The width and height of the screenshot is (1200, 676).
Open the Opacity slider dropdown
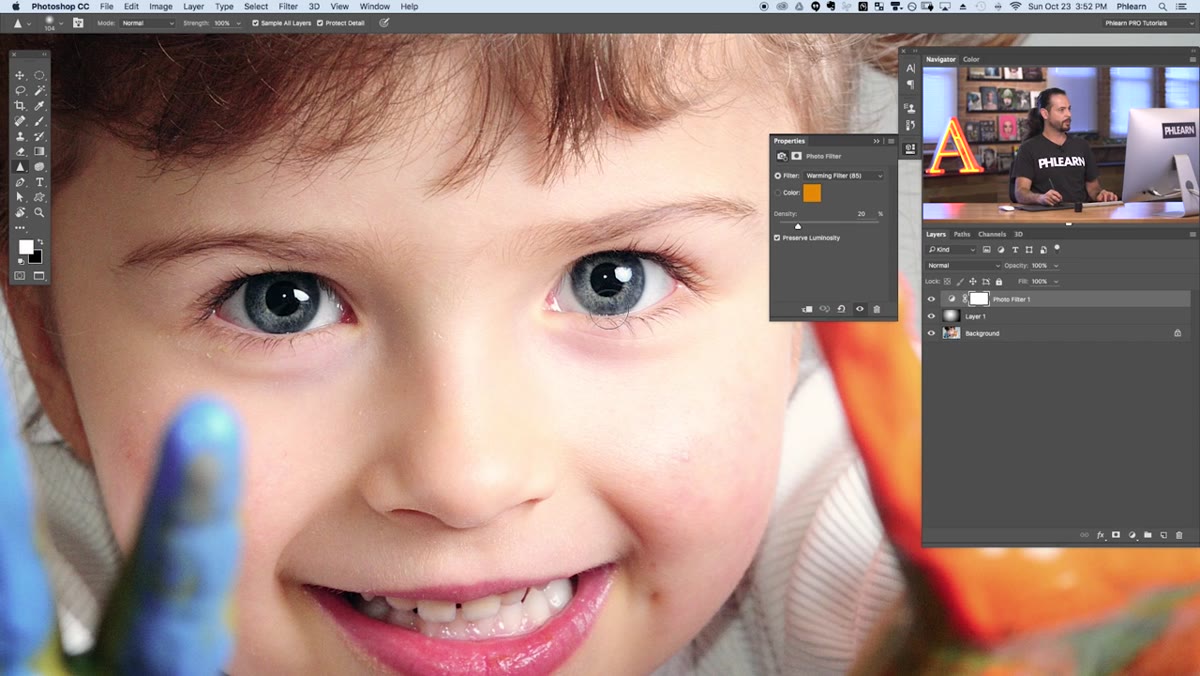(1056, 266)
